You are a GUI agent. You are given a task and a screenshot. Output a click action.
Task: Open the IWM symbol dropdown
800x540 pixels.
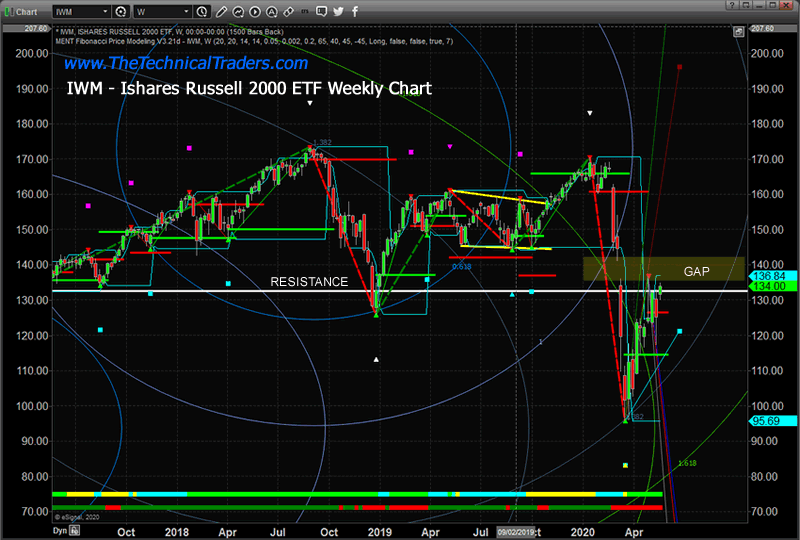point(82,11)
